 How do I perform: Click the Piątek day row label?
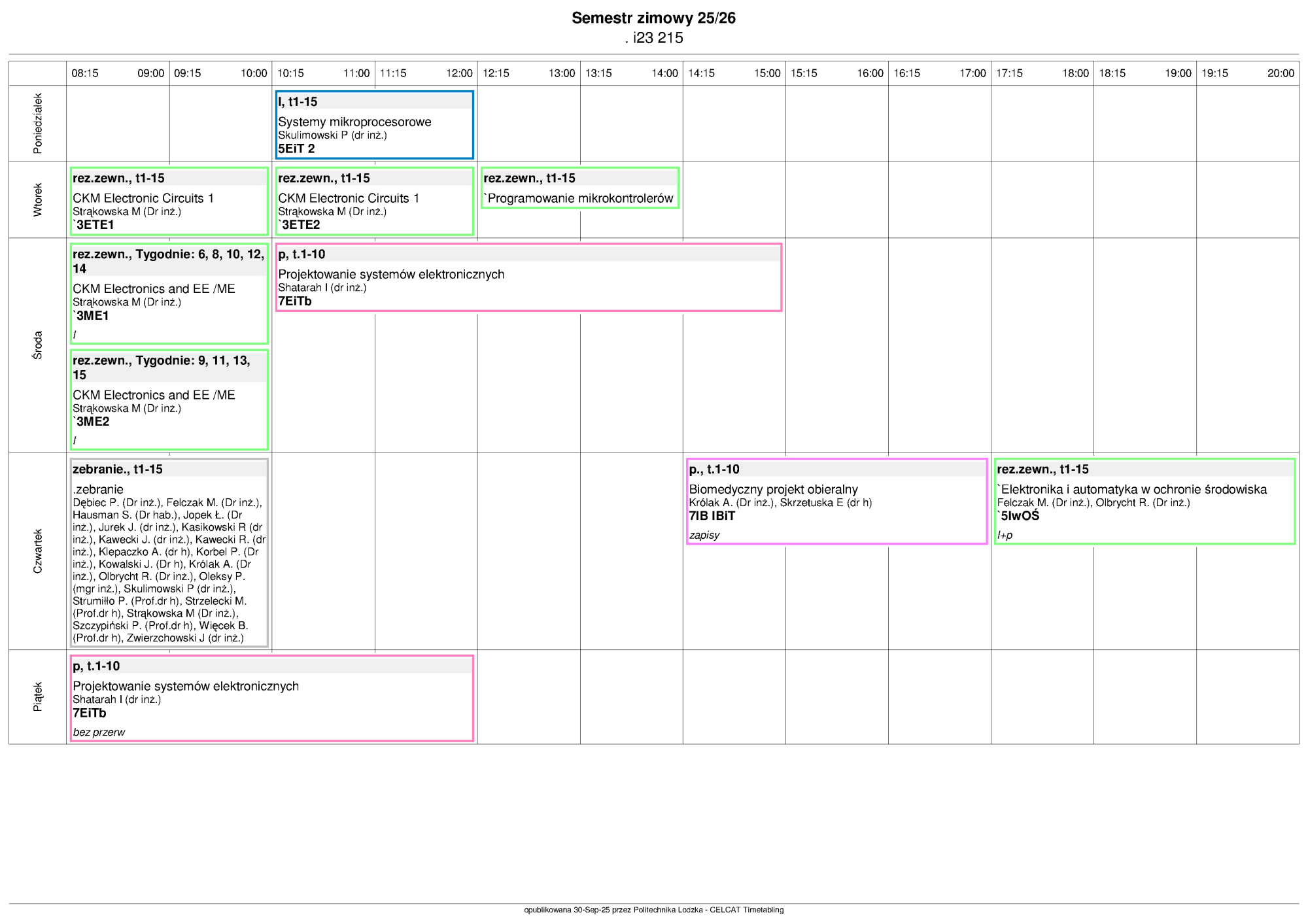tap(37, 697)
